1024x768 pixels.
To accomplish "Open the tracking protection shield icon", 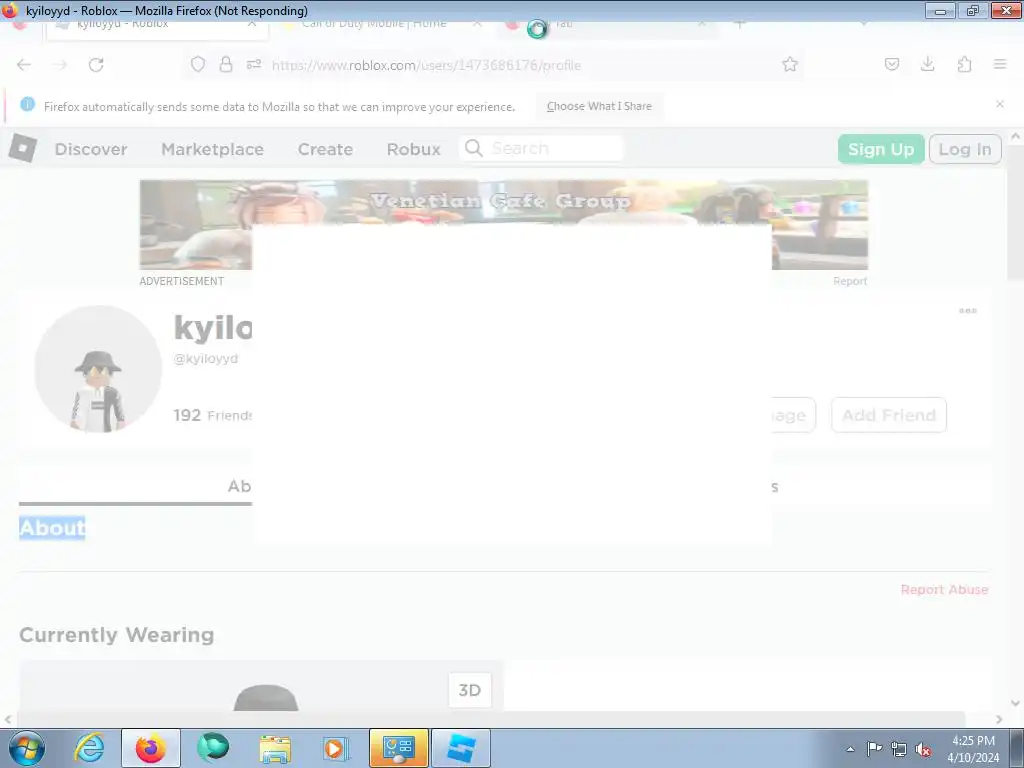I will pyautogui.click(x=198, y=64).
